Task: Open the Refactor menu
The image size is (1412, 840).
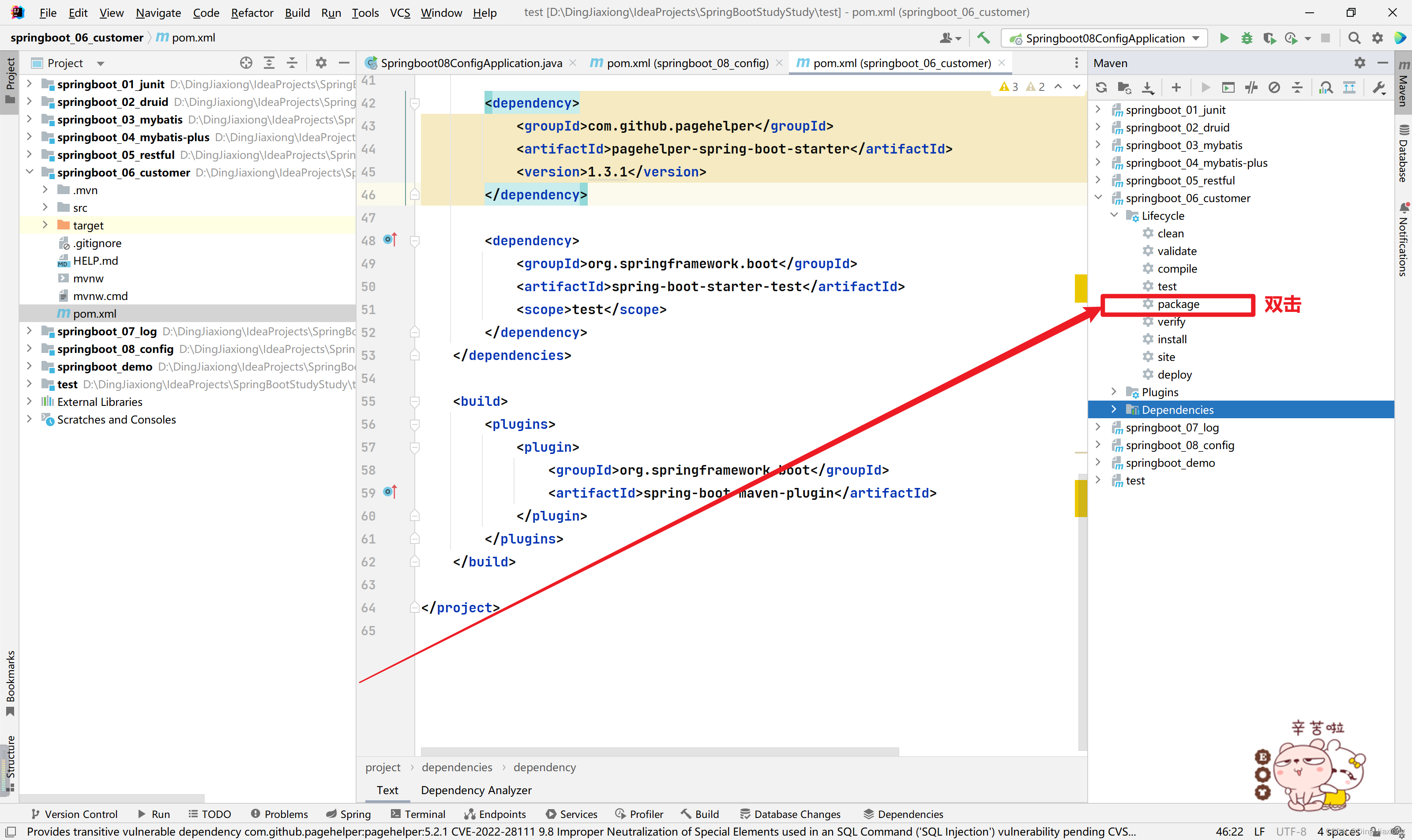Action: 252,12
